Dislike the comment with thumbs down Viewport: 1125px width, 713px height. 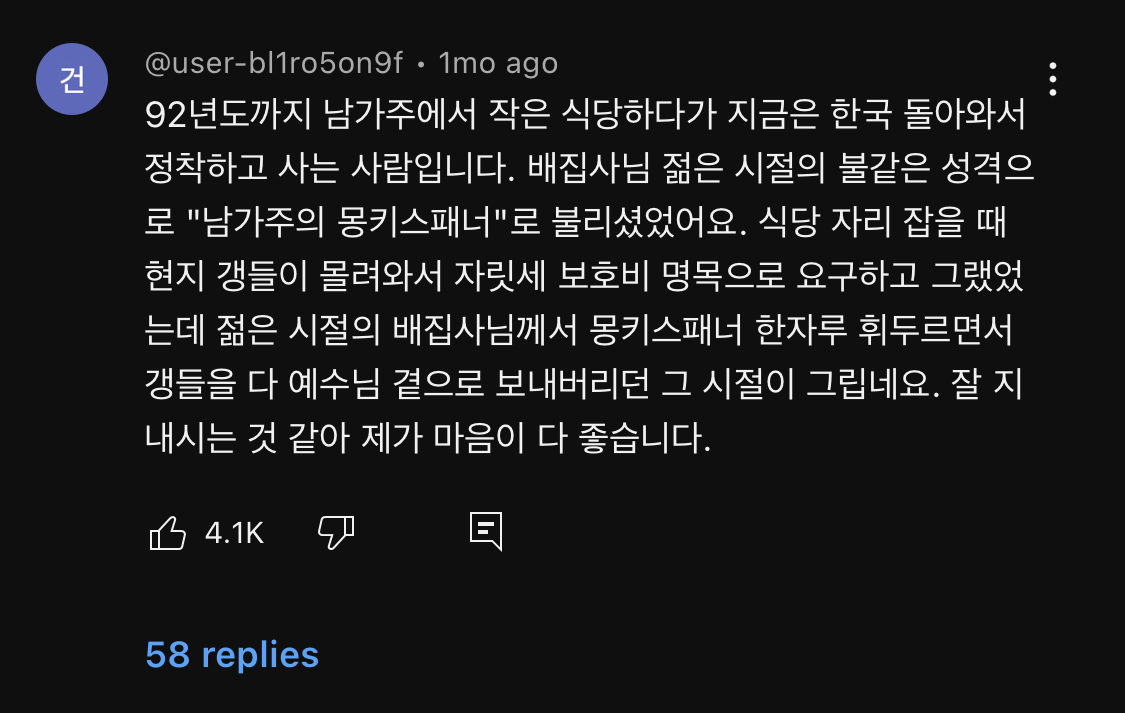pyautogui.click(x=336, y=532)
